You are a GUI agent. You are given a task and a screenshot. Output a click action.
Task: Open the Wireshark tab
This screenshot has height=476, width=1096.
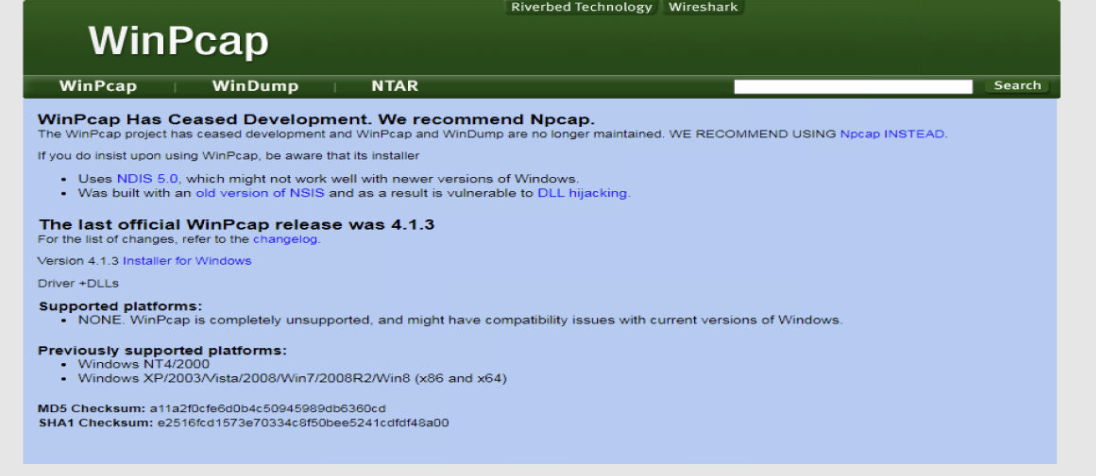(702, 8)
